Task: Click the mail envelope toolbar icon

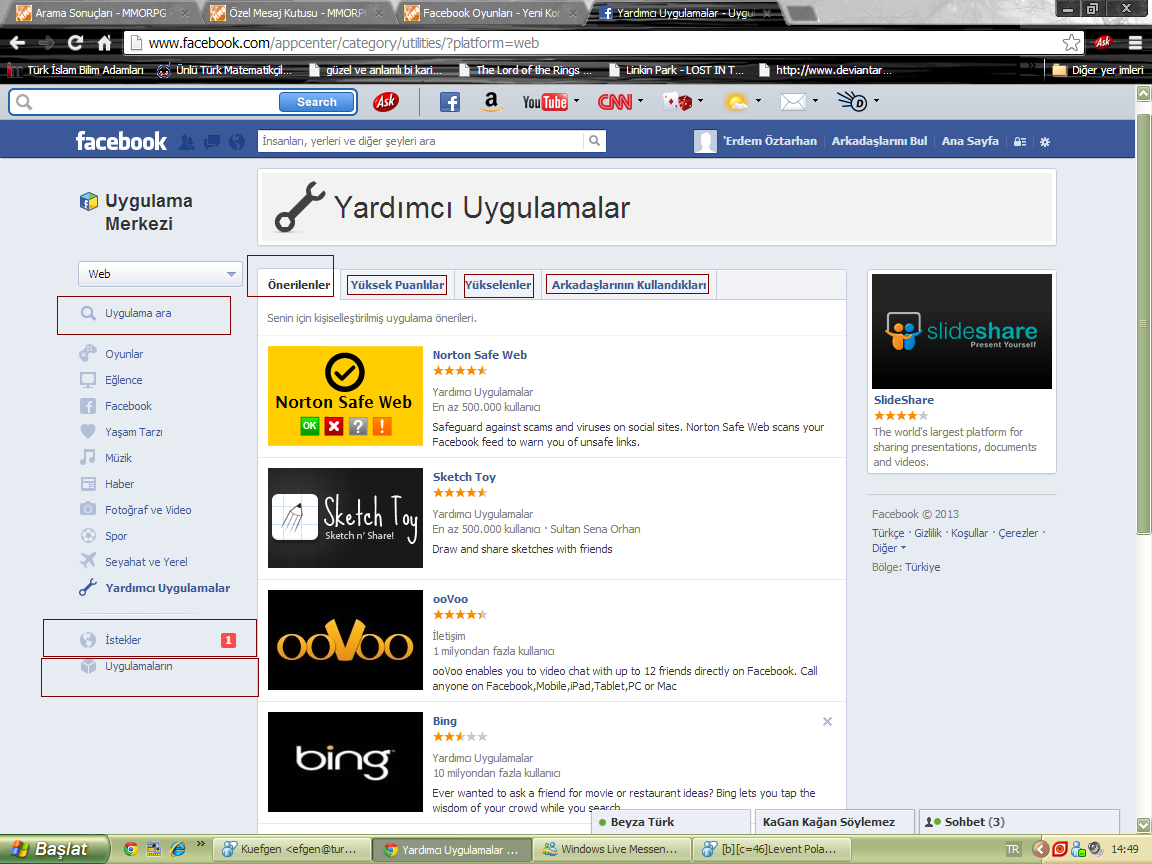Action: coord(793,102)
